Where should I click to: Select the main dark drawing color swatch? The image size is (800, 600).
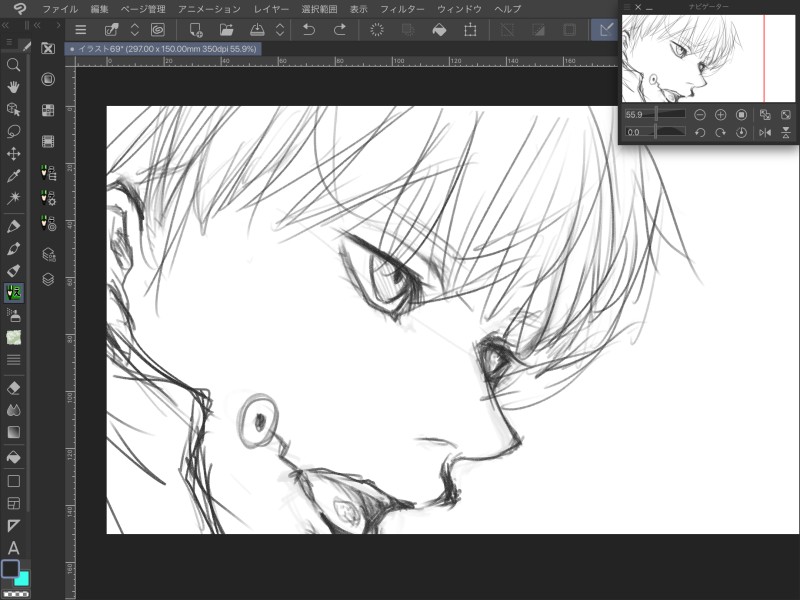pos(10,568)
